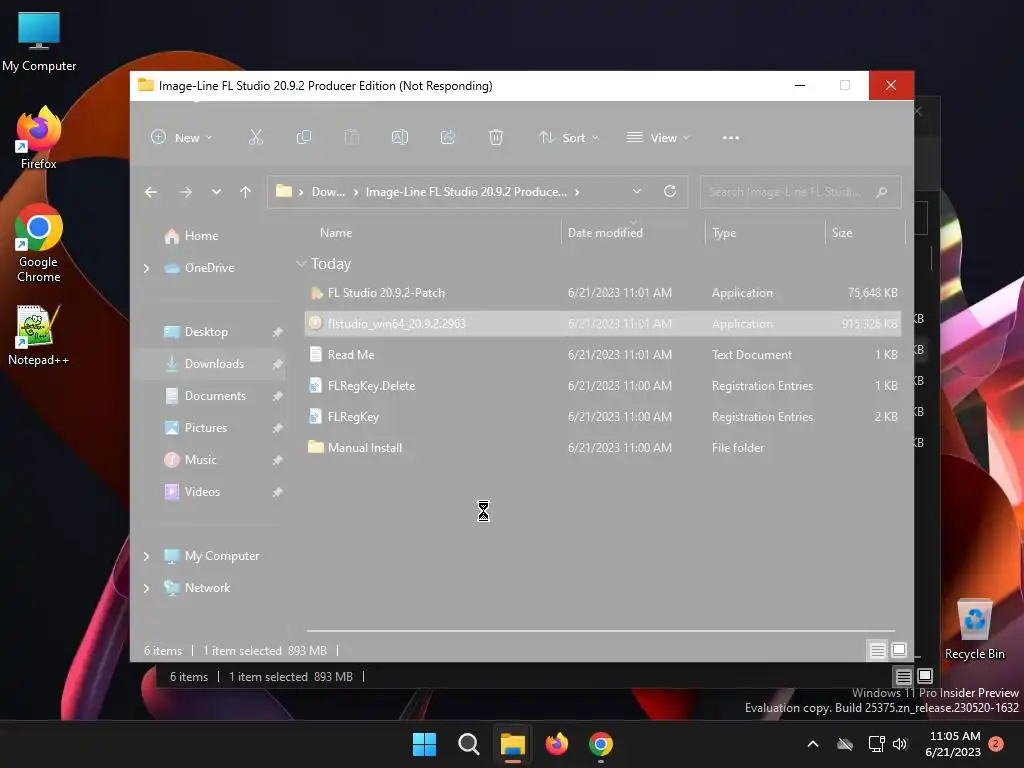Select Music in navigation pane

point(200,460)
